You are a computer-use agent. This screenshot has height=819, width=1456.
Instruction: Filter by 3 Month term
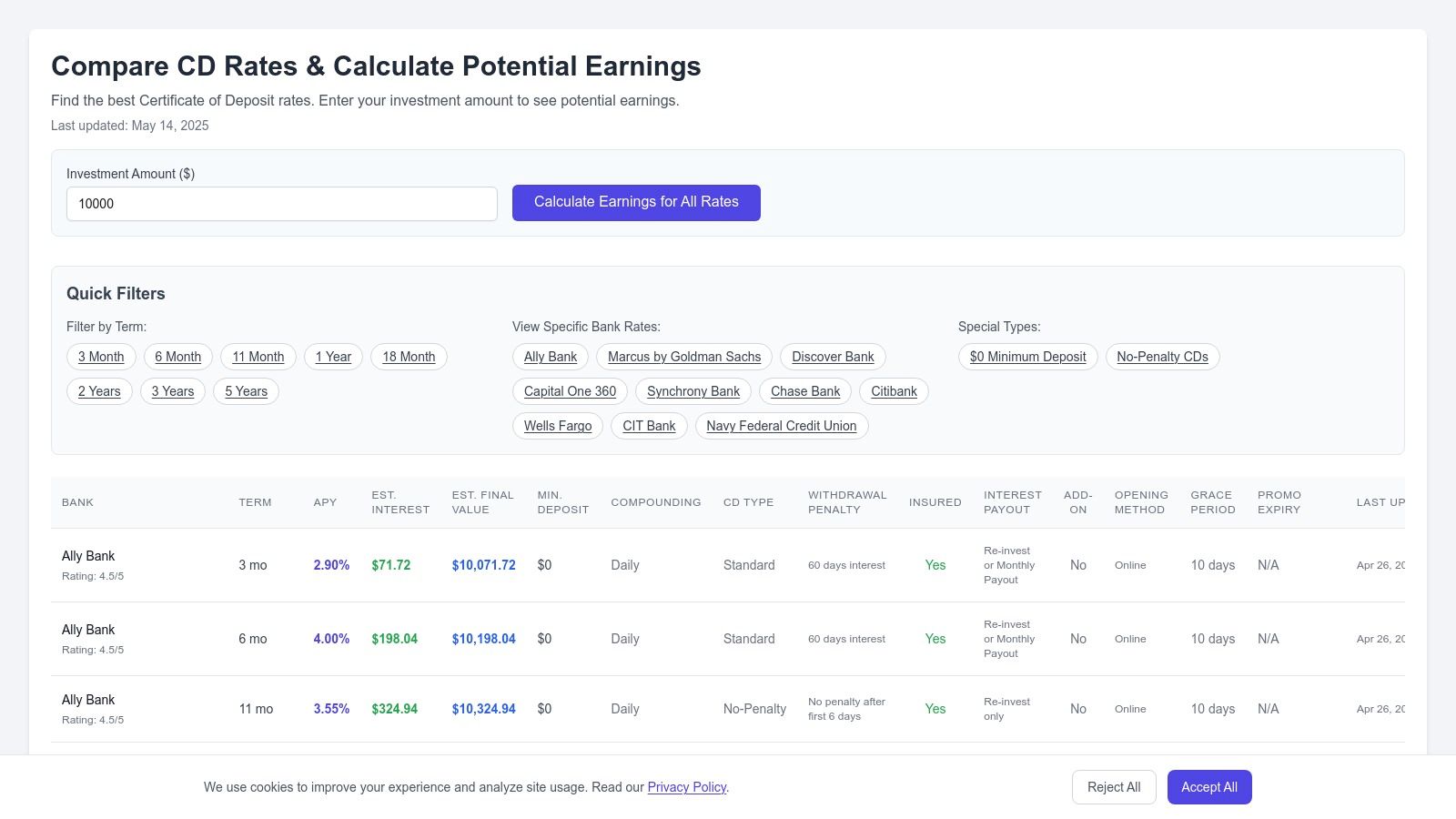pos(101,357)
